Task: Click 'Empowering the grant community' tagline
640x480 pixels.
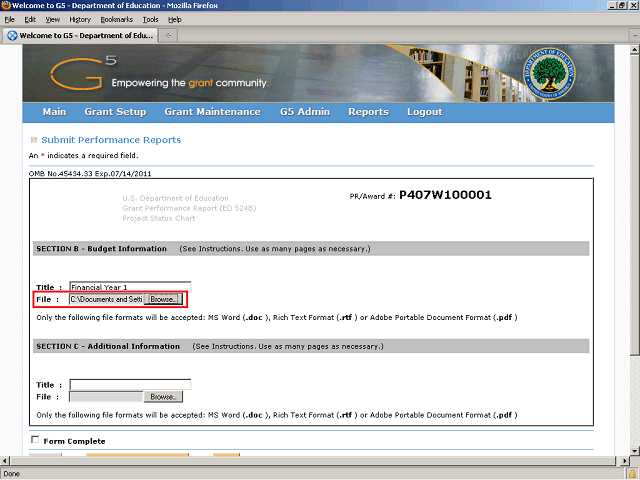Action: click(x=190, y=83)
